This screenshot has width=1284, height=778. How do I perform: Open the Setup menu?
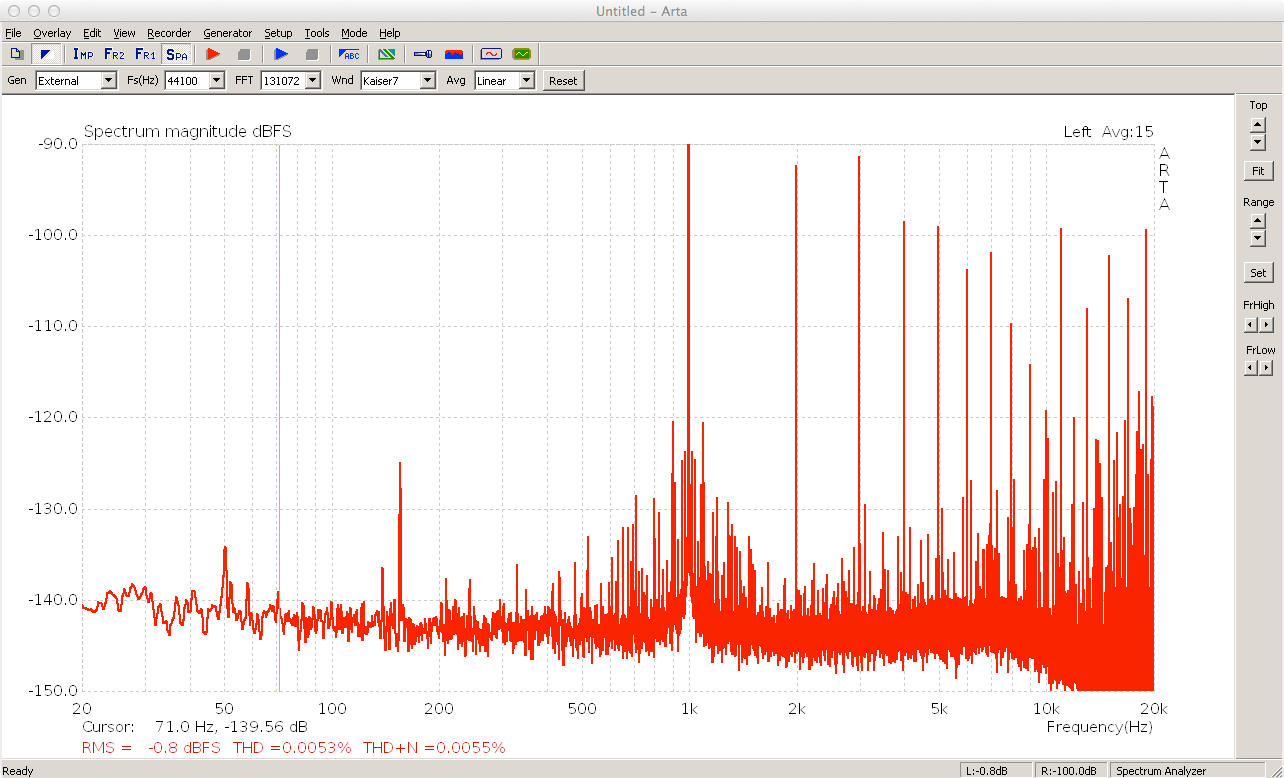[x=278, y=33]
